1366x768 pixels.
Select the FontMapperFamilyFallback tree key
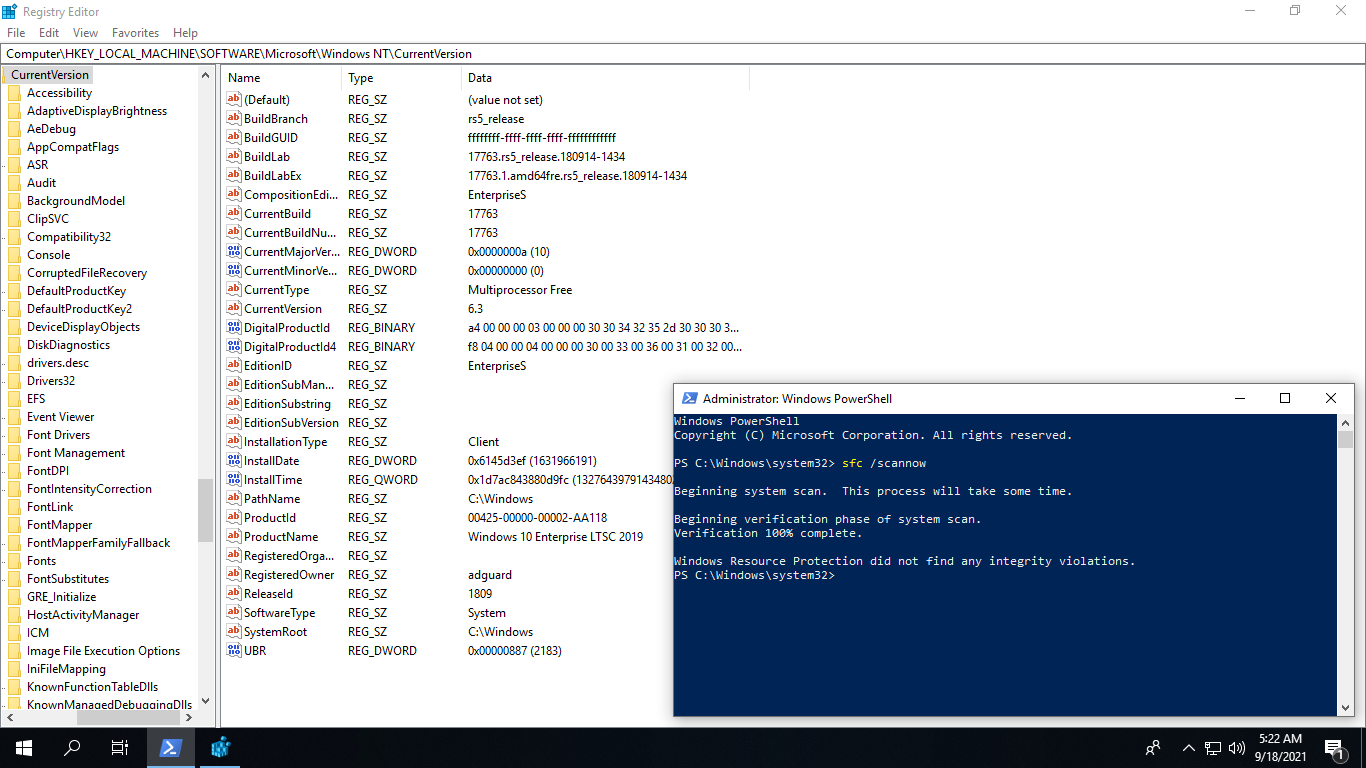(x=99, y=543)
